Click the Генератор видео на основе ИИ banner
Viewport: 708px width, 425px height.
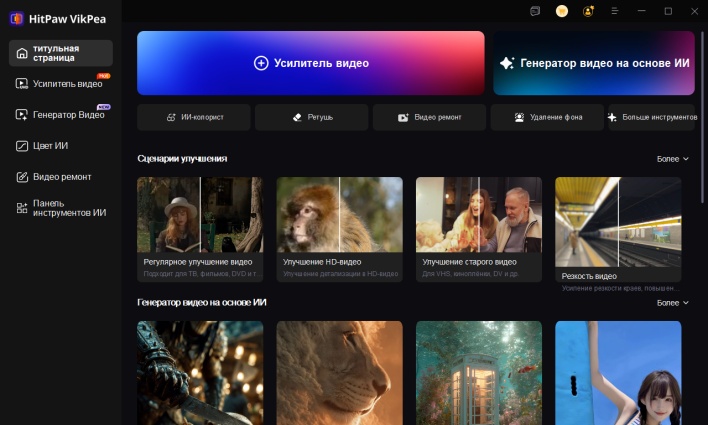(594, 63)
